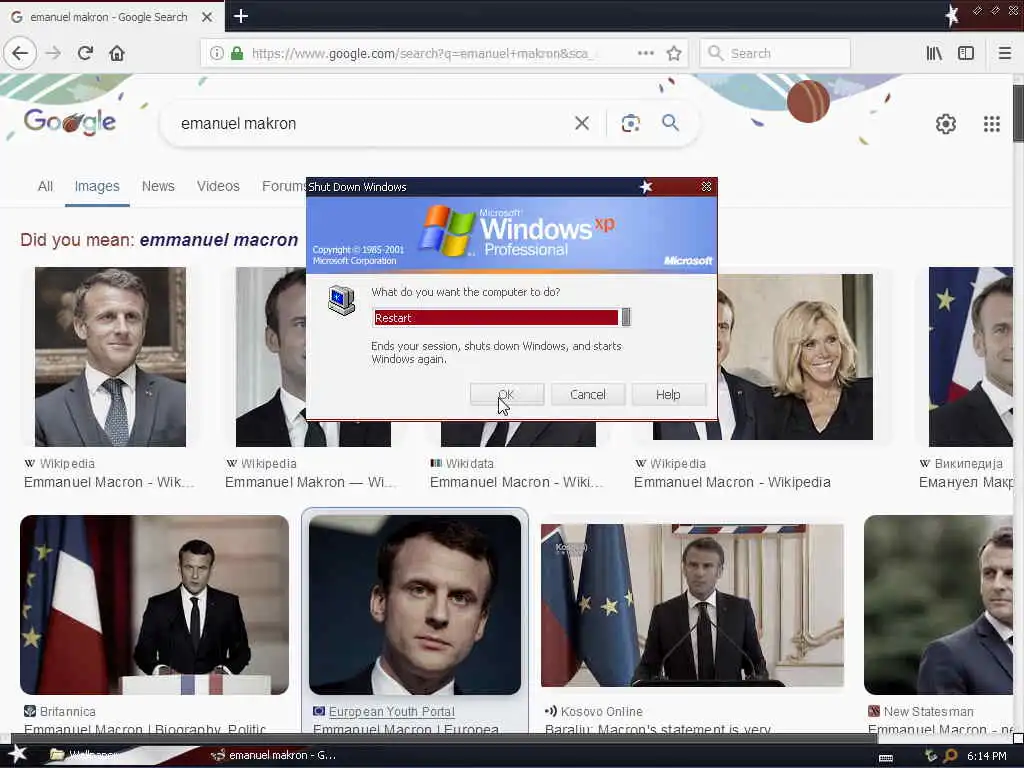Clear the Google search query
The image size is (1024, 768).
point(582,123)
